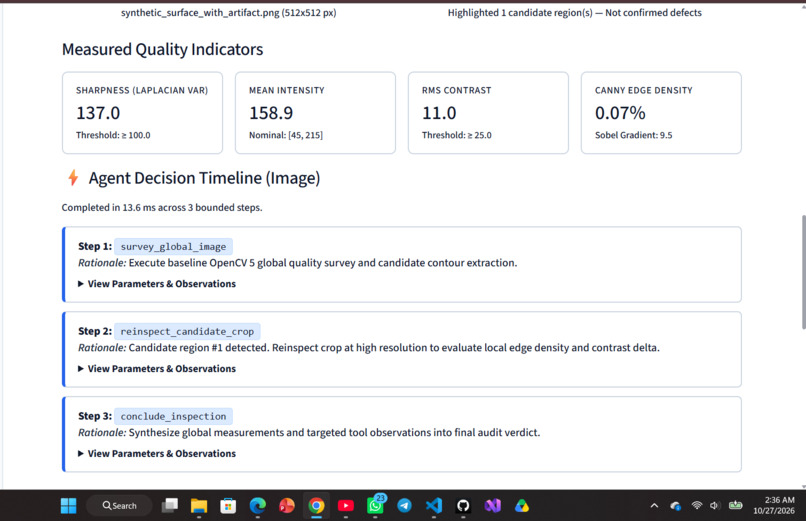The width and height of the screenshot is (806, 521).
Task: Show hidden system tray icons chevron
Action: pos(654,506)
